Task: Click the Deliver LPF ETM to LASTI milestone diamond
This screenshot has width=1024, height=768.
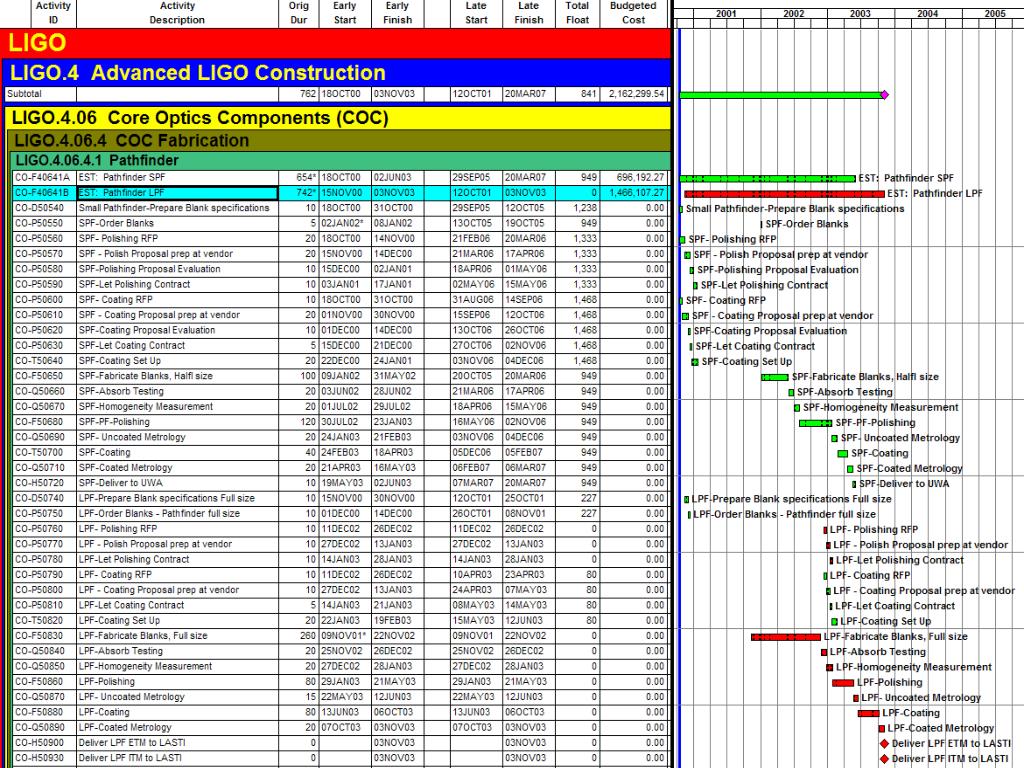Action: click(884, 744)
